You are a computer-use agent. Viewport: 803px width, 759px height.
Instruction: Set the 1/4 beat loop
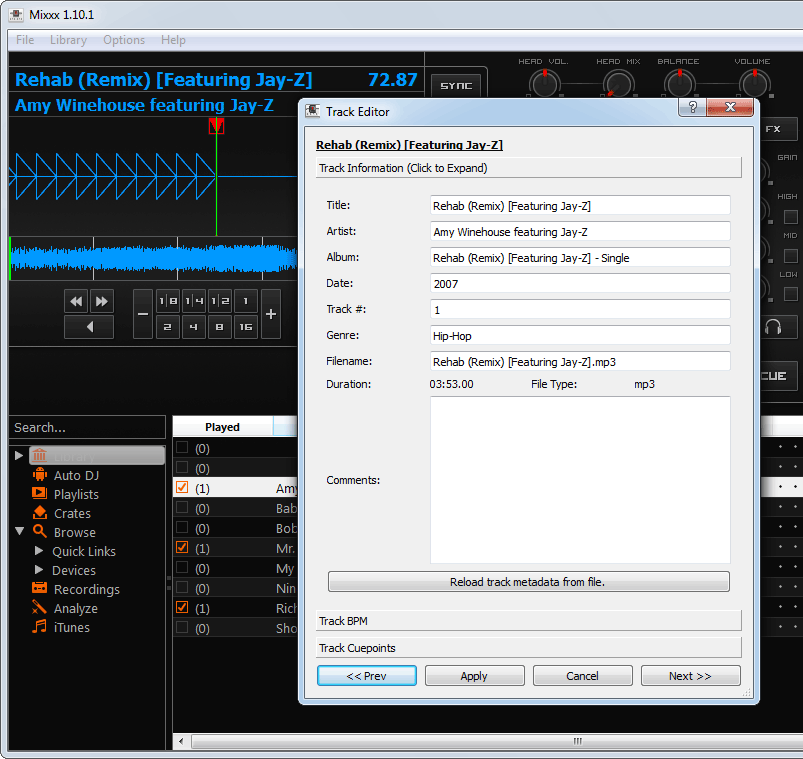[194, 301]
